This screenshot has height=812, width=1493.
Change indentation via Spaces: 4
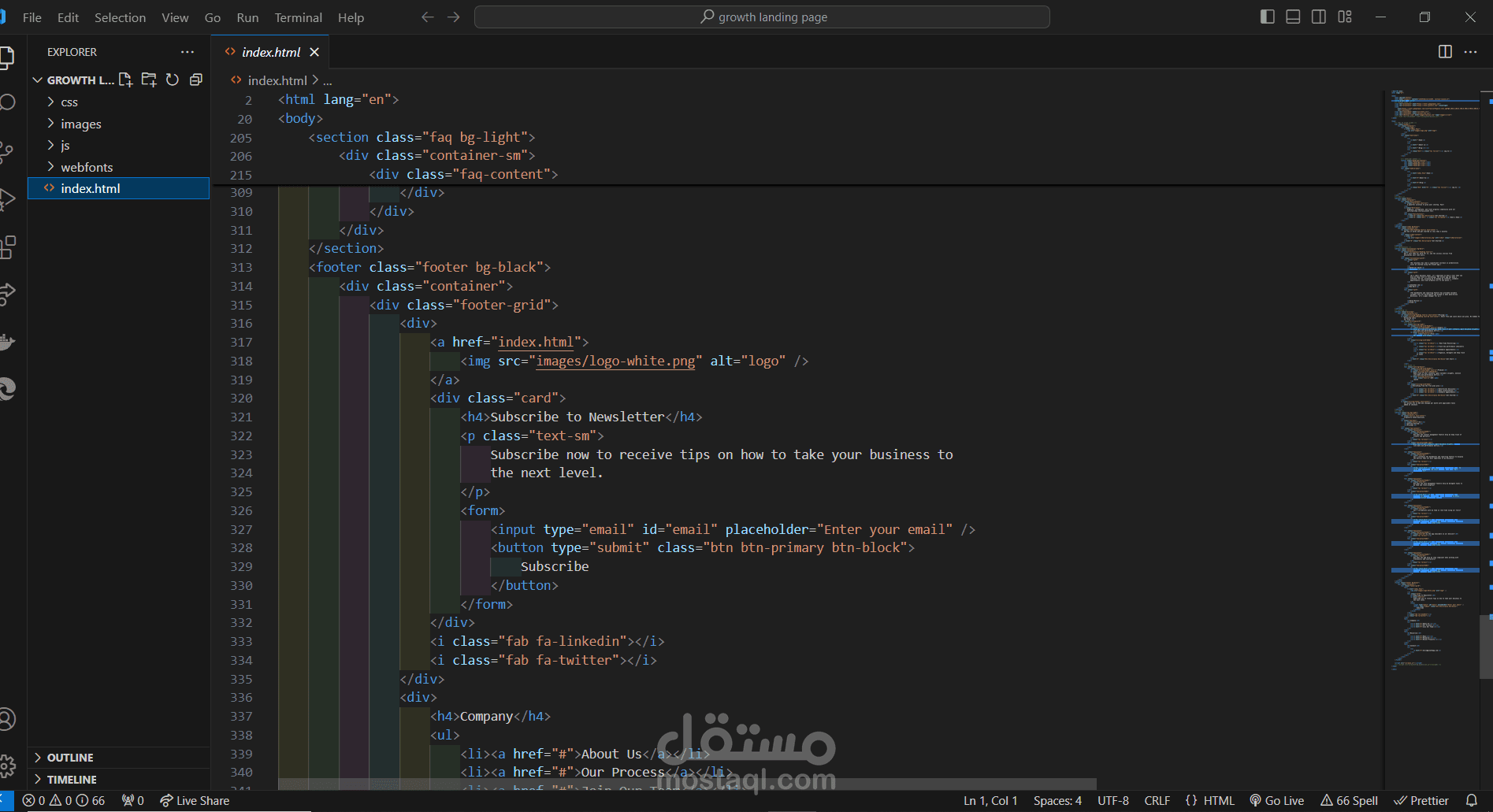click(x=1057, y=801)
